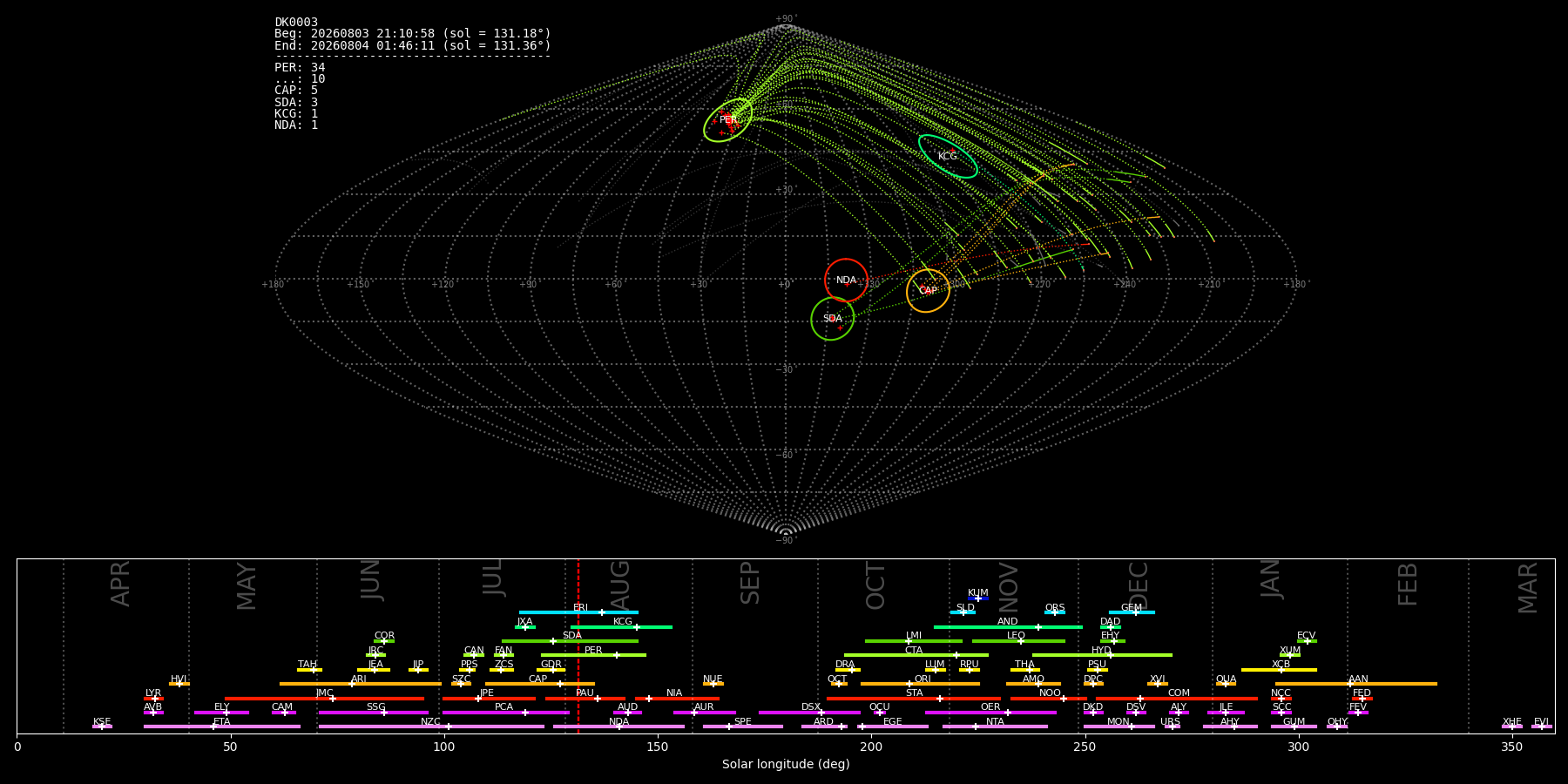Click the pink NTA shower bar
This screenshot has height=784, width=1568.
(995, 727)
